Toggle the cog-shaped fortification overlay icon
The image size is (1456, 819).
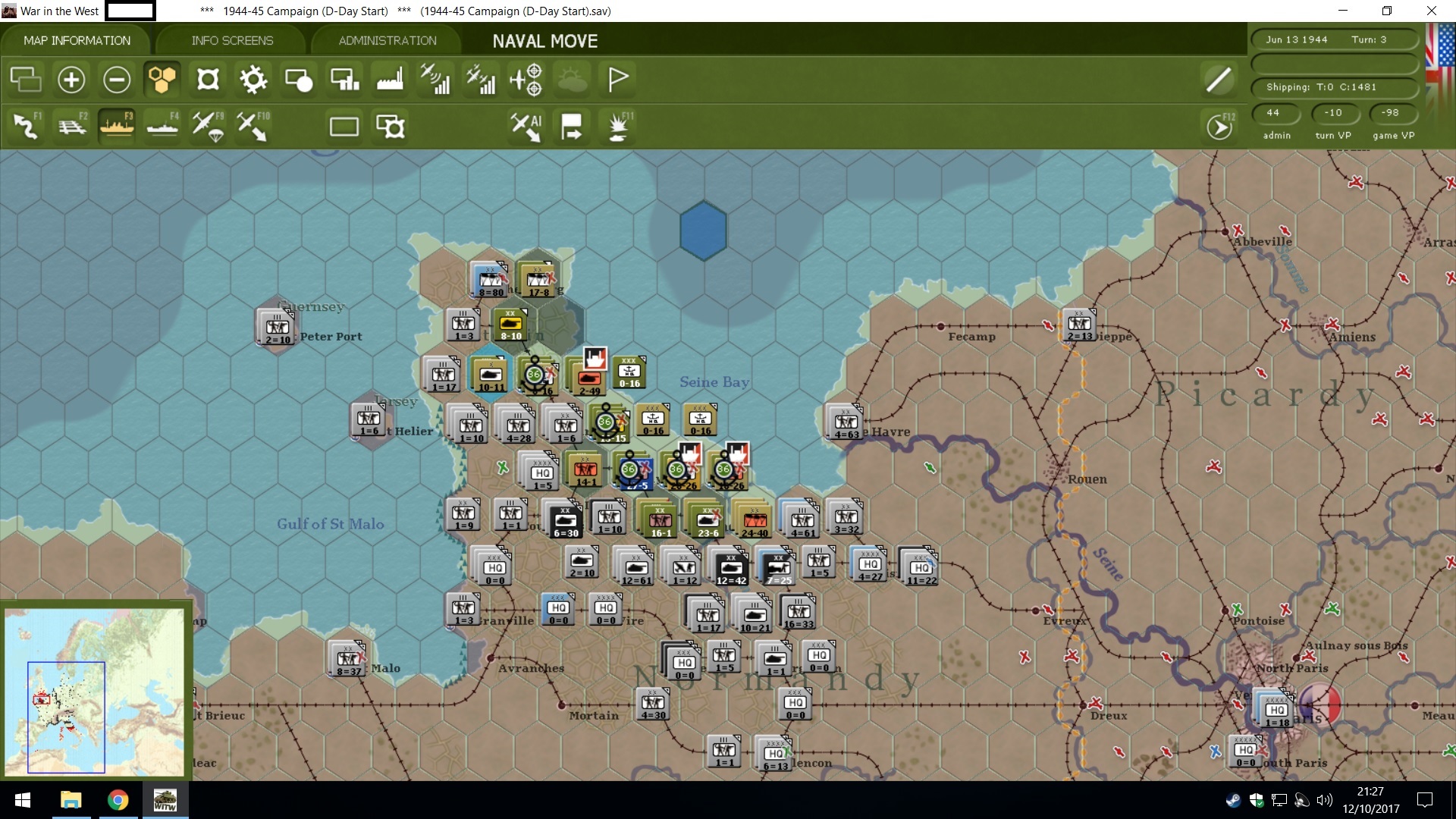(x=253, y=80)
